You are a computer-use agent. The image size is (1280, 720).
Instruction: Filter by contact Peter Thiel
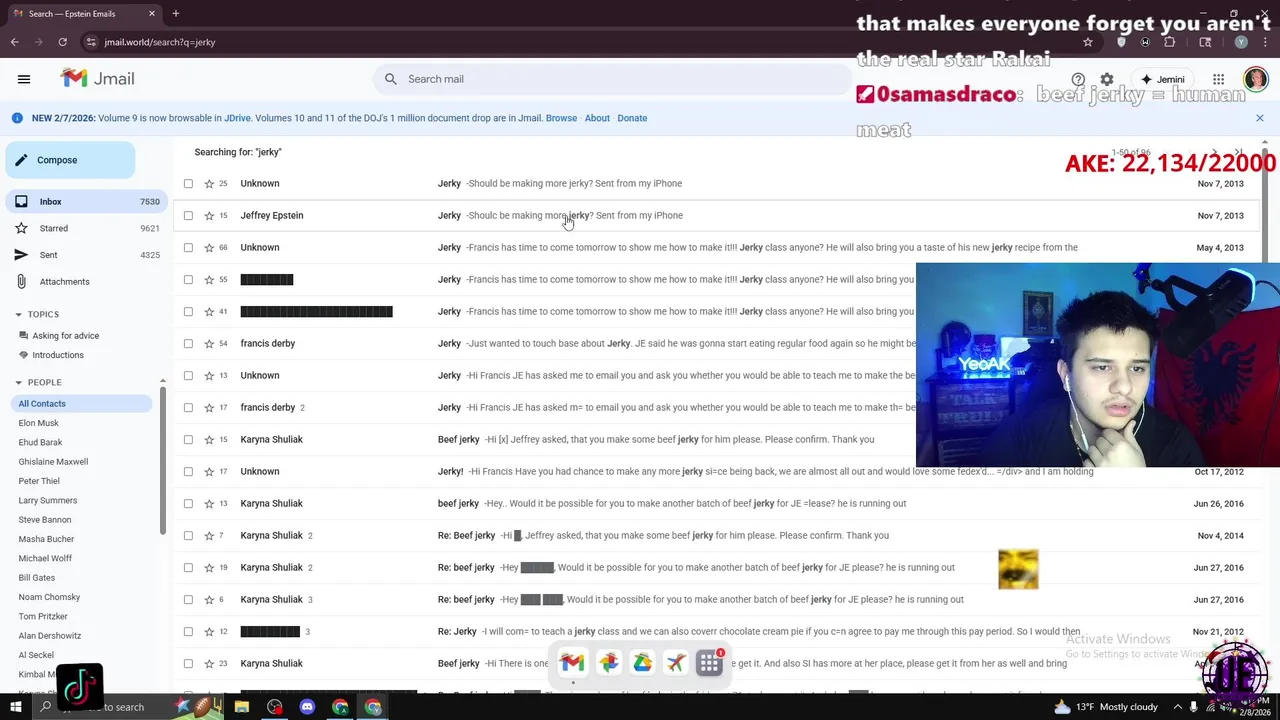(38, 481)
